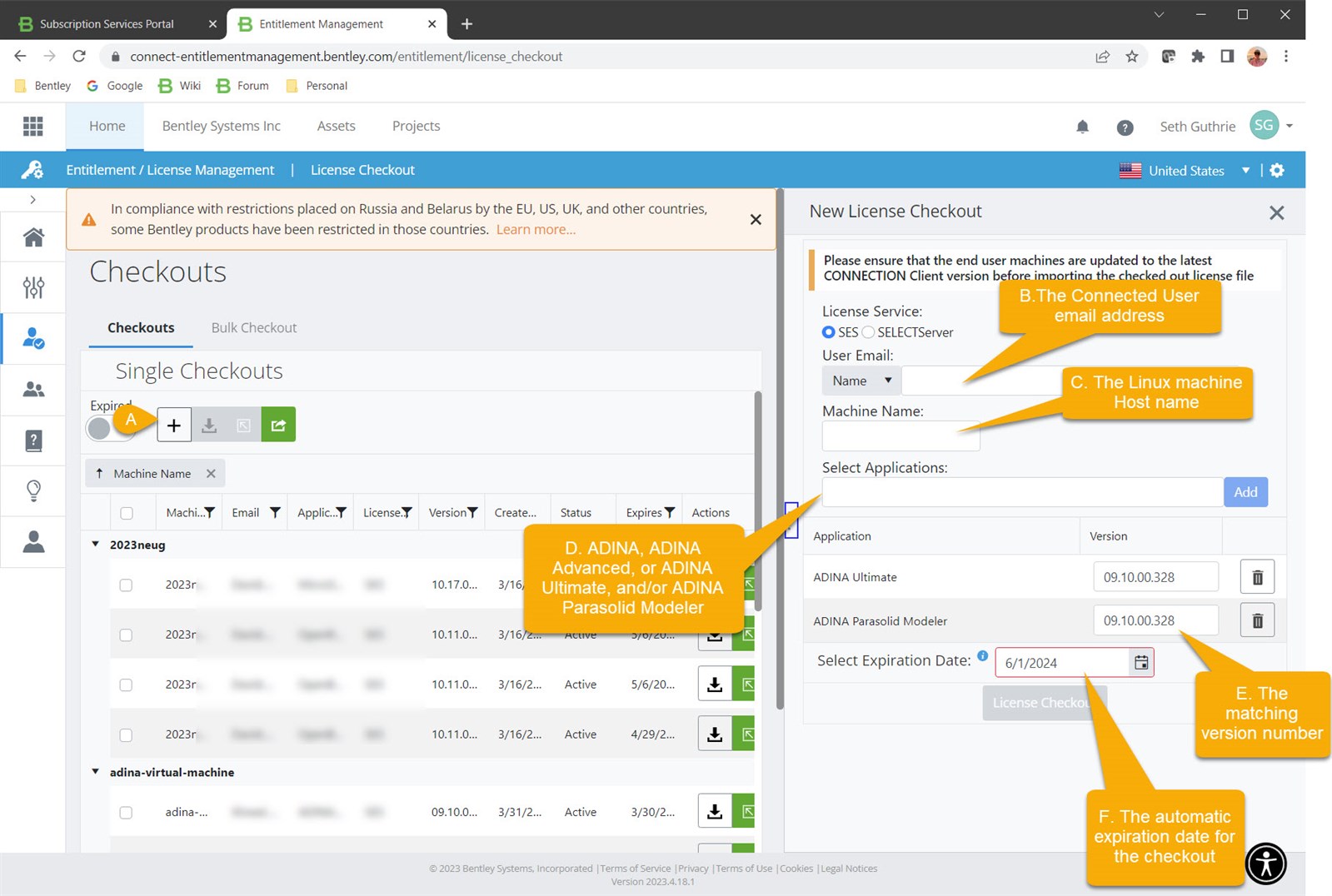Image resolution: width=1332 pixels, height=896 pixels.
Task: Remove the Machine Name grouping chip
Action: tap(211, 474)
